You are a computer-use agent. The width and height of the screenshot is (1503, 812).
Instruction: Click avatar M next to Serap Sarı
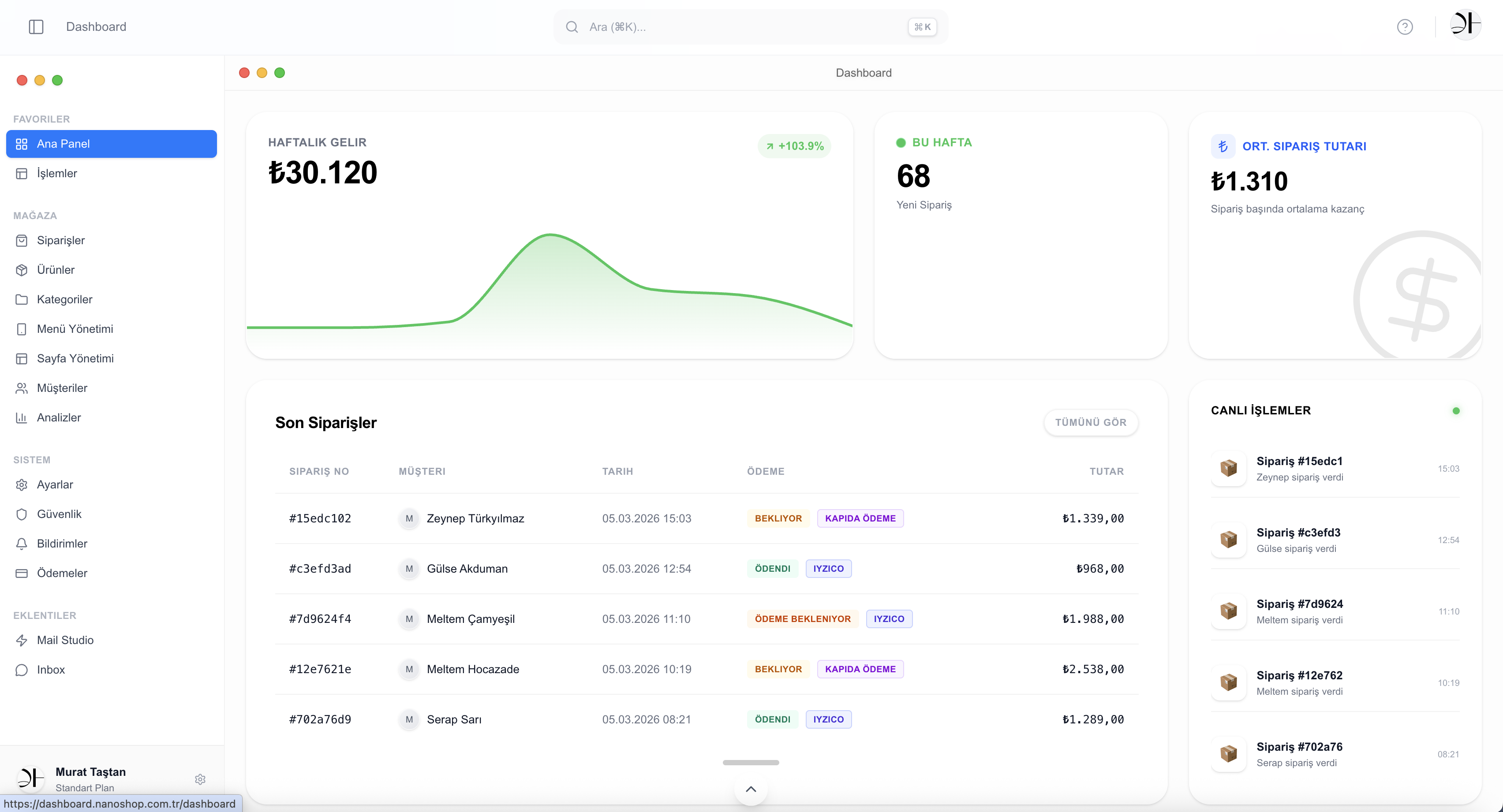pos(409,719)
